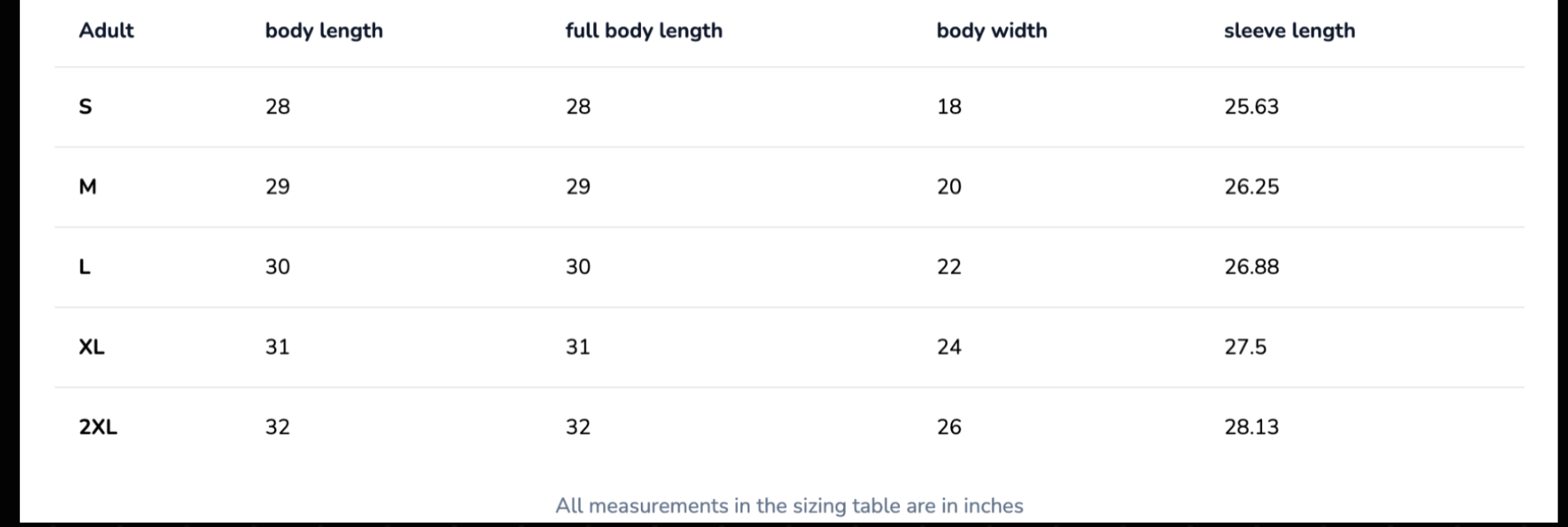Click the L sleeve length value 26.88
The image size is (1568, 527).
(x=1251, y=267)
